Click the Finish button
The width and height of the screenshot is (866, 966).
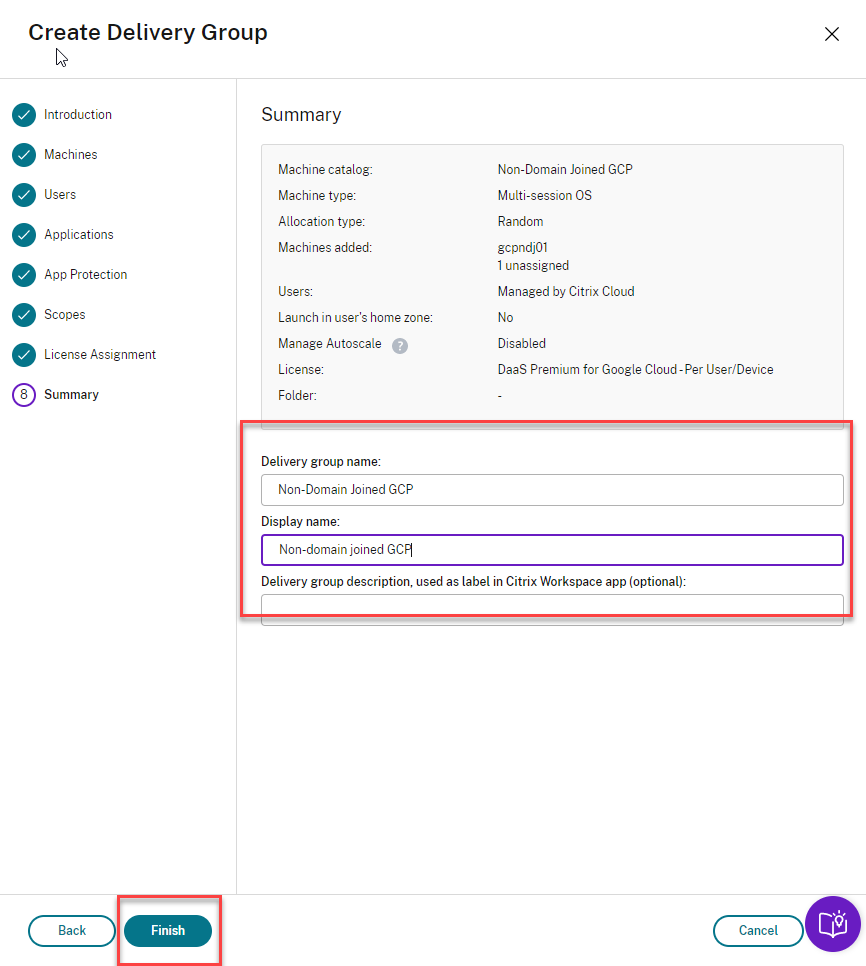[168, 930]
